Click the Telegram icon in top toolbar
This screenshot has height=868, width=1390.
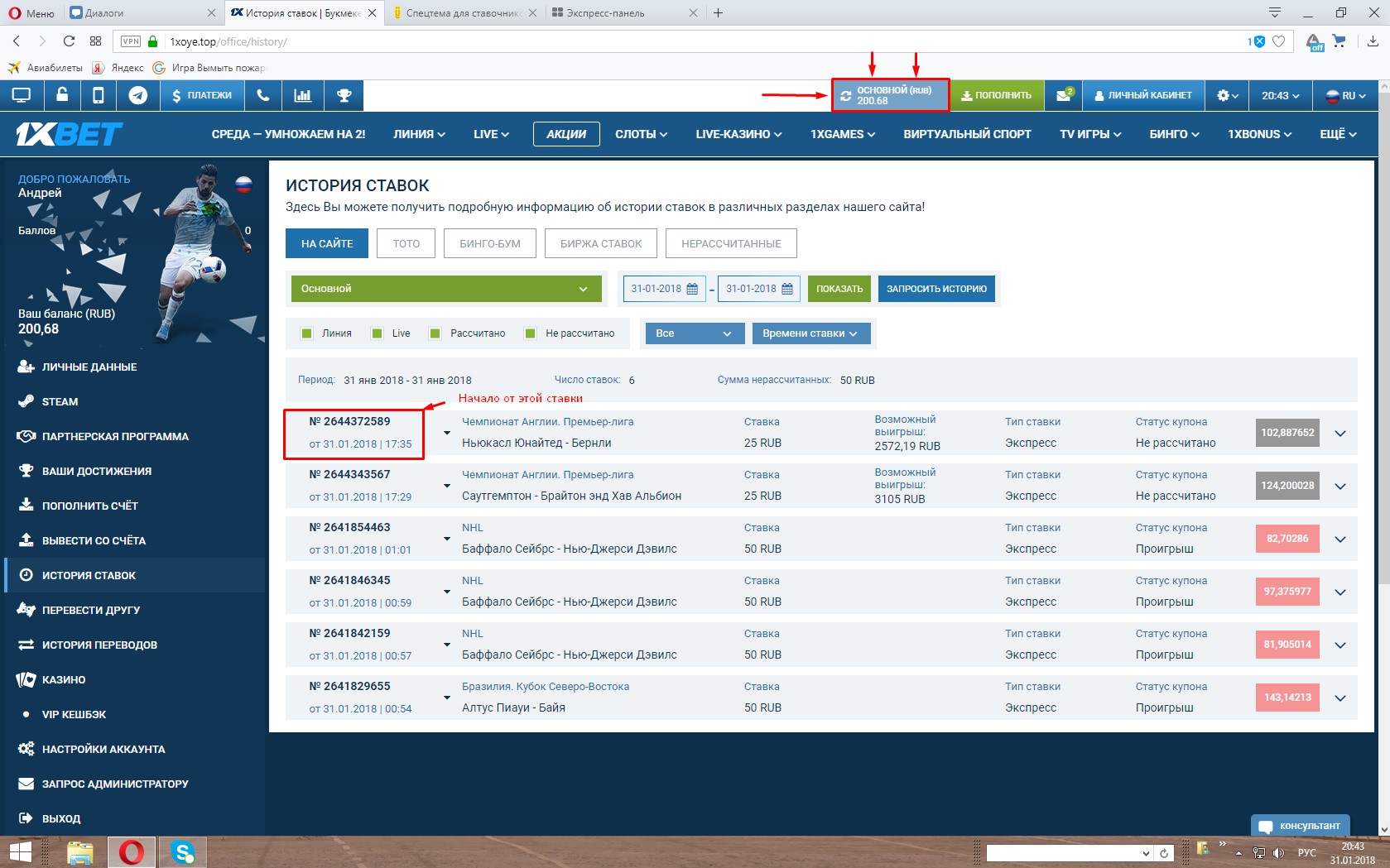point(138,96)
